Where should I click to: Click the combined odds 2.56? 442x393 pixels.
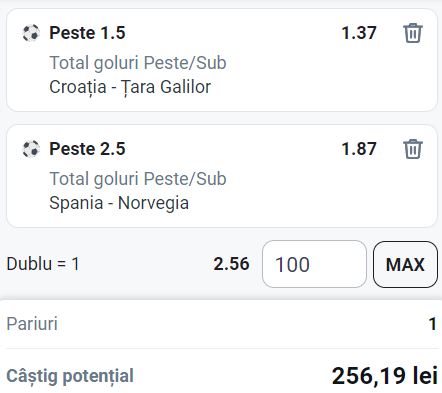click(231, 264)
